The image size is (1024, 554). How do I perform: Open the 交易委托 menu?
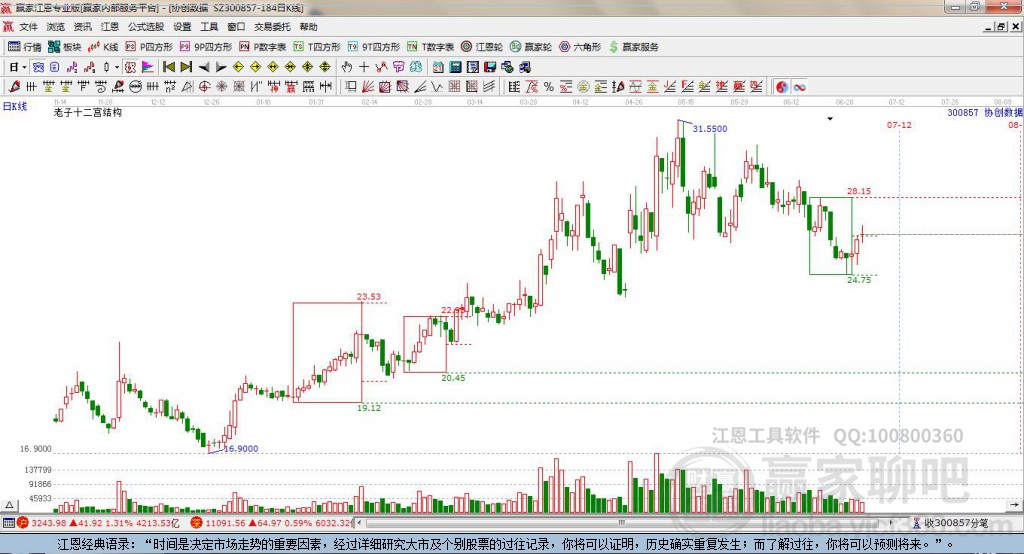tap(272, 27)
